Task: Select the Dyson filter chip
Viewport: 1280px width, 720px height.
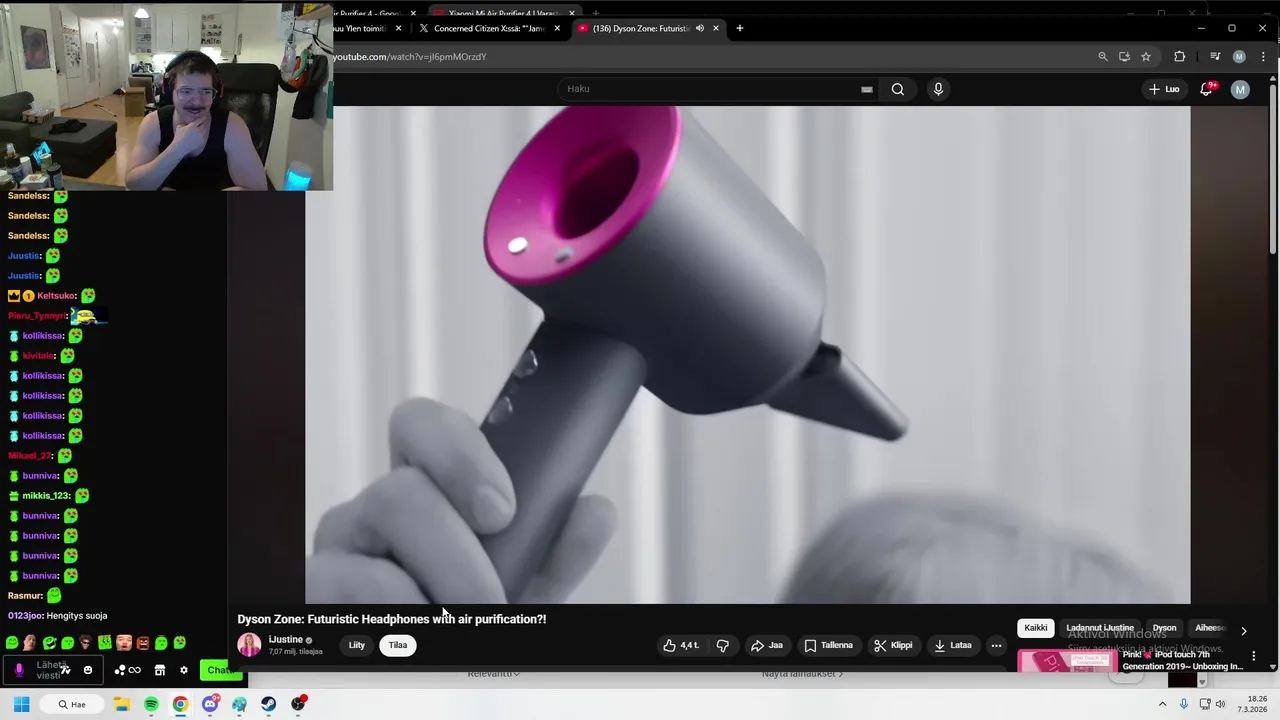Action: [1164, 628]
